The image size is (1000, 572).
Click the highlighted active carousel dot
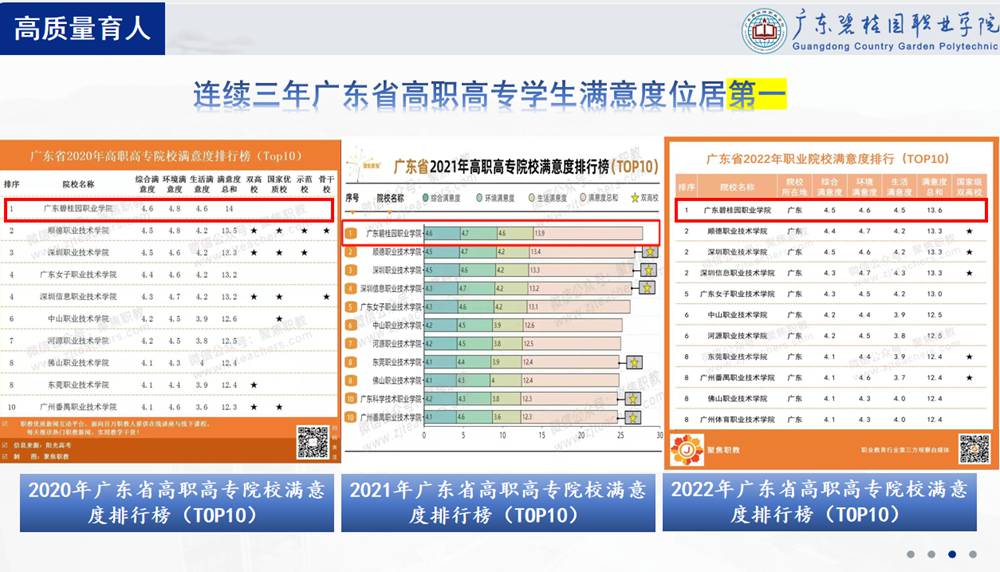click(952, 554)
